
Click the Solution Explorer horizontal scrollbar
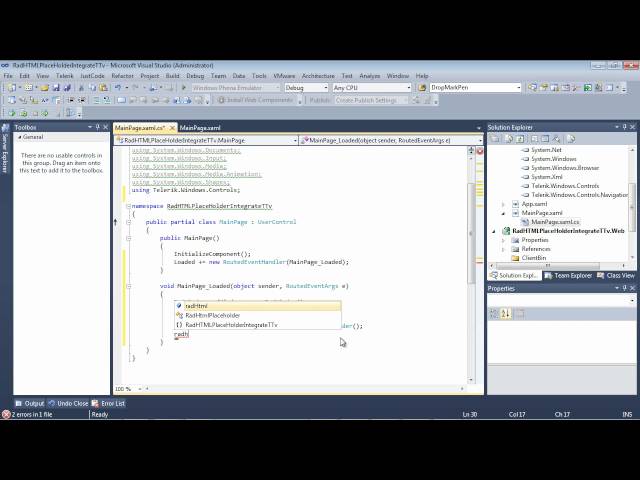coord(547,265)
